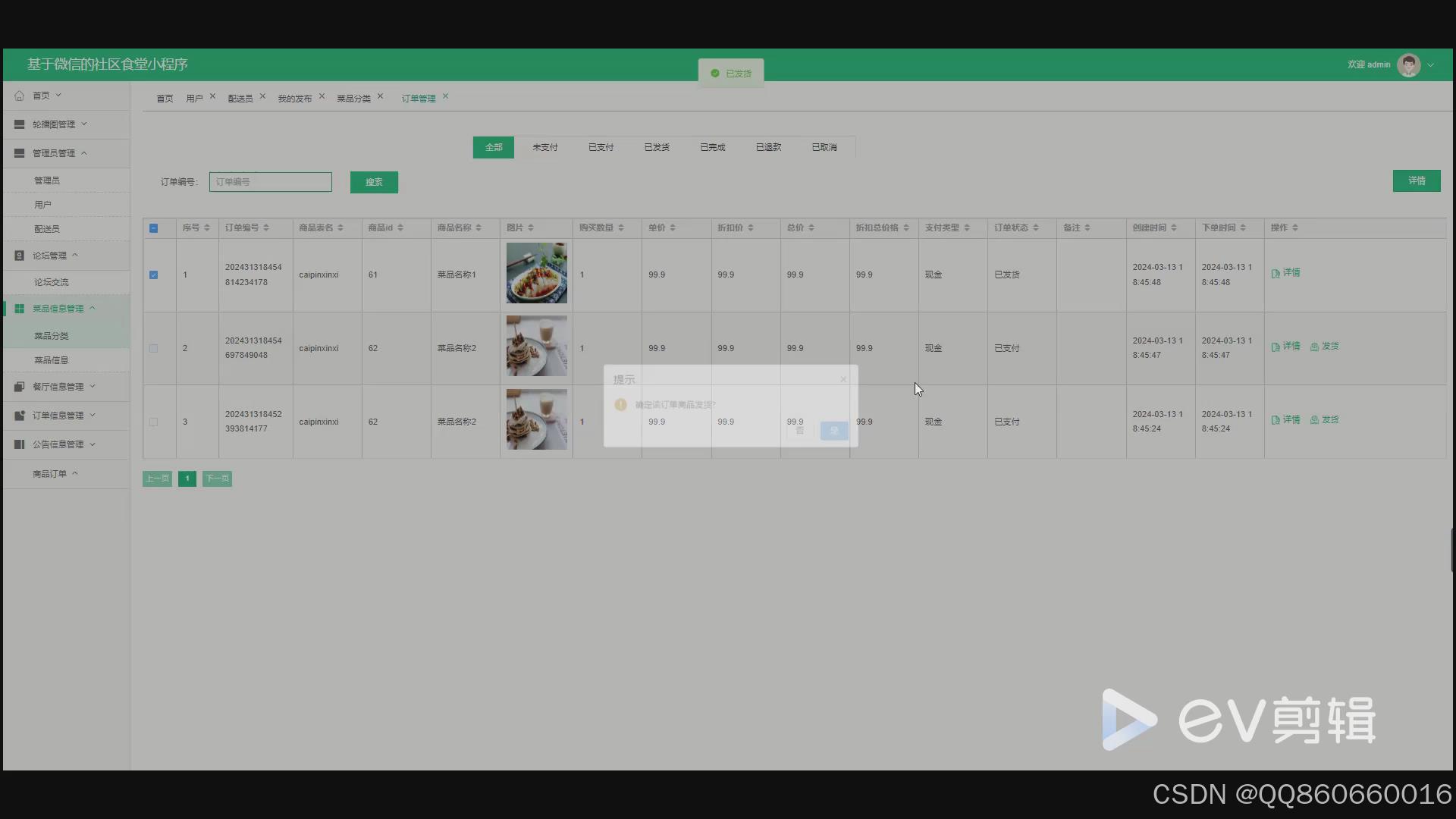Check the checkbox for order row 2
This screenshot has height=819, width=1456.
click(154, 349)
